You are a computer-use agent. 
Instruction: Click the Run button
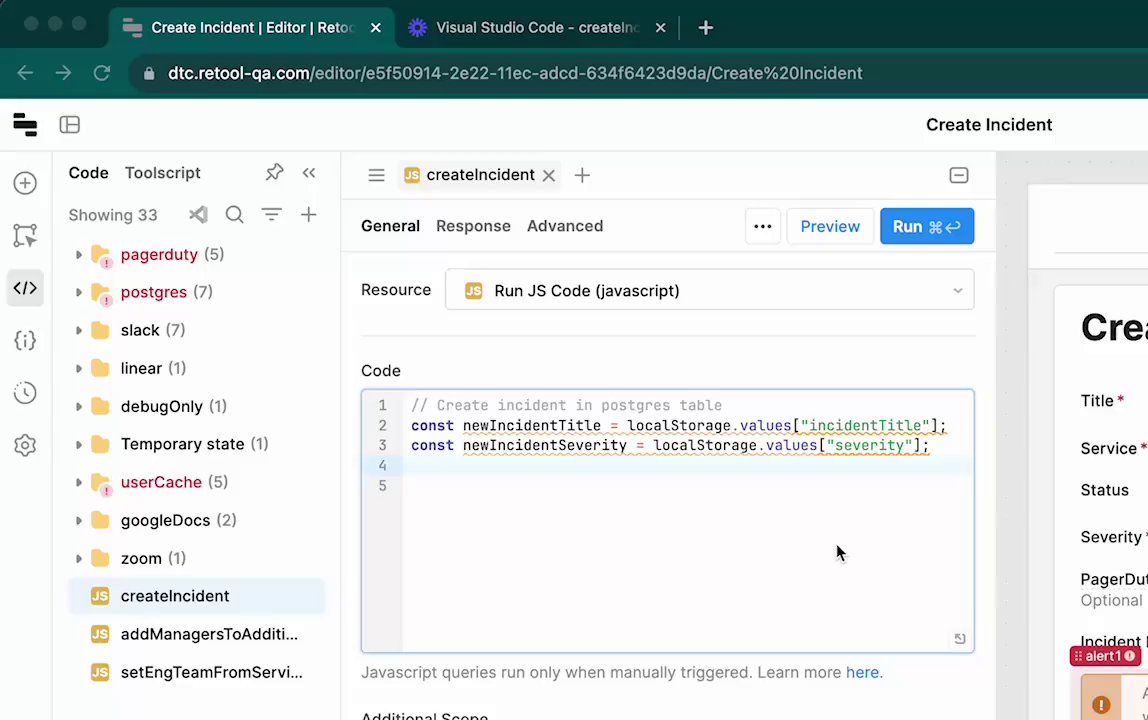point(926,226)
